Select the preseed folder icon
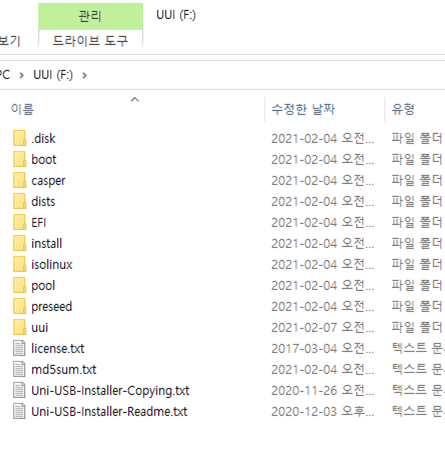445x474 pixels. point(19,306)
